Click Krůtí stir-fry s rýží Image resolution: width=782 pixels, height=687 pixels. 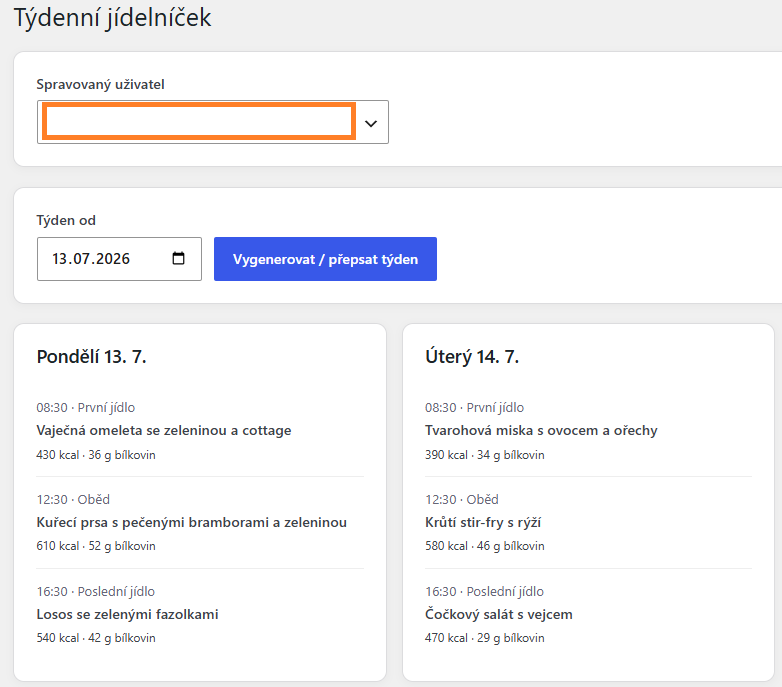click(x=483, y=522)
